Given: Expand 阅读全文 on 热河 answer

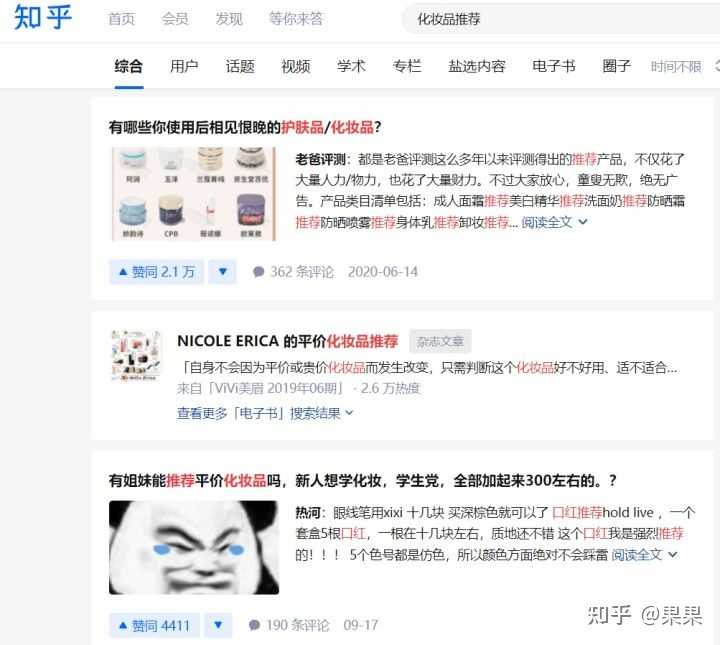Looking at the screenshot, I should pos(644,555).
